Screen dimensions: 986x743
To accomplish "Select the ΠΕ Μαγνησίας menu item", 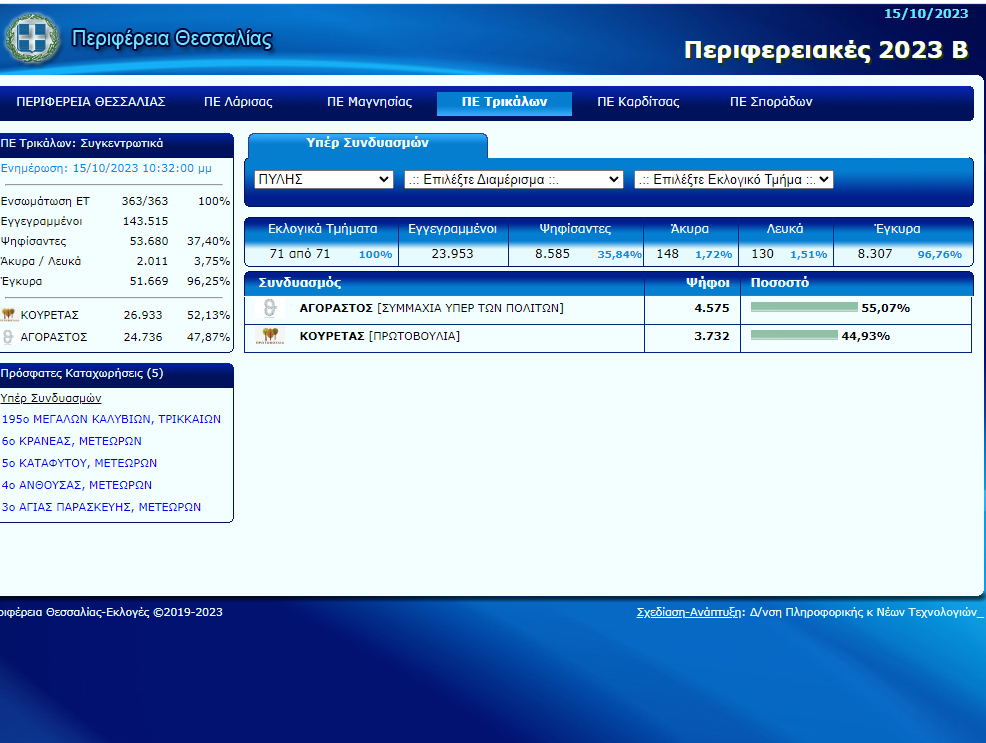I will click(369, 102).
